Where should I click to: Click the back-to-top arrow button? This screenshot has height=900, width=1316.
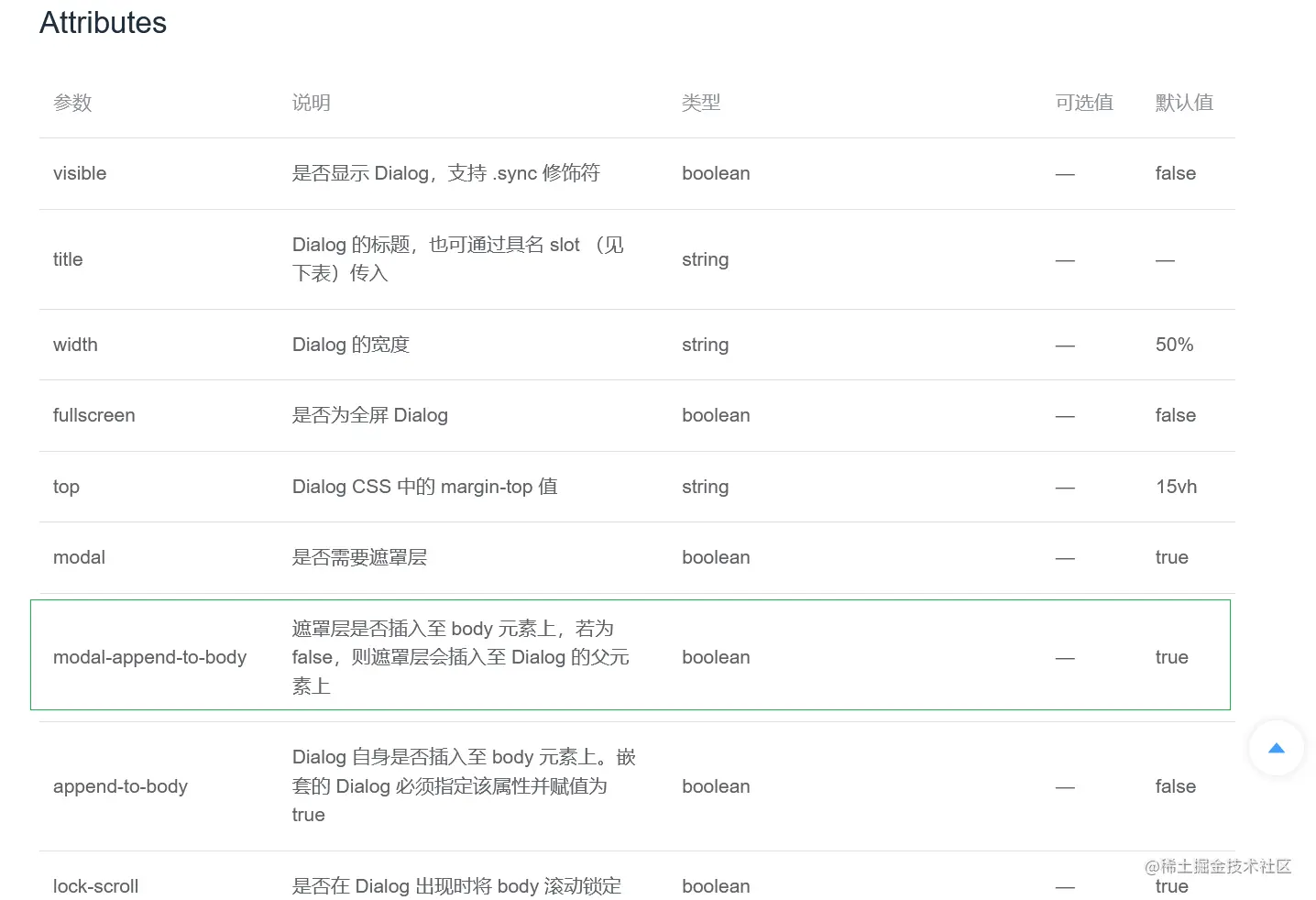click(1276, 749)
